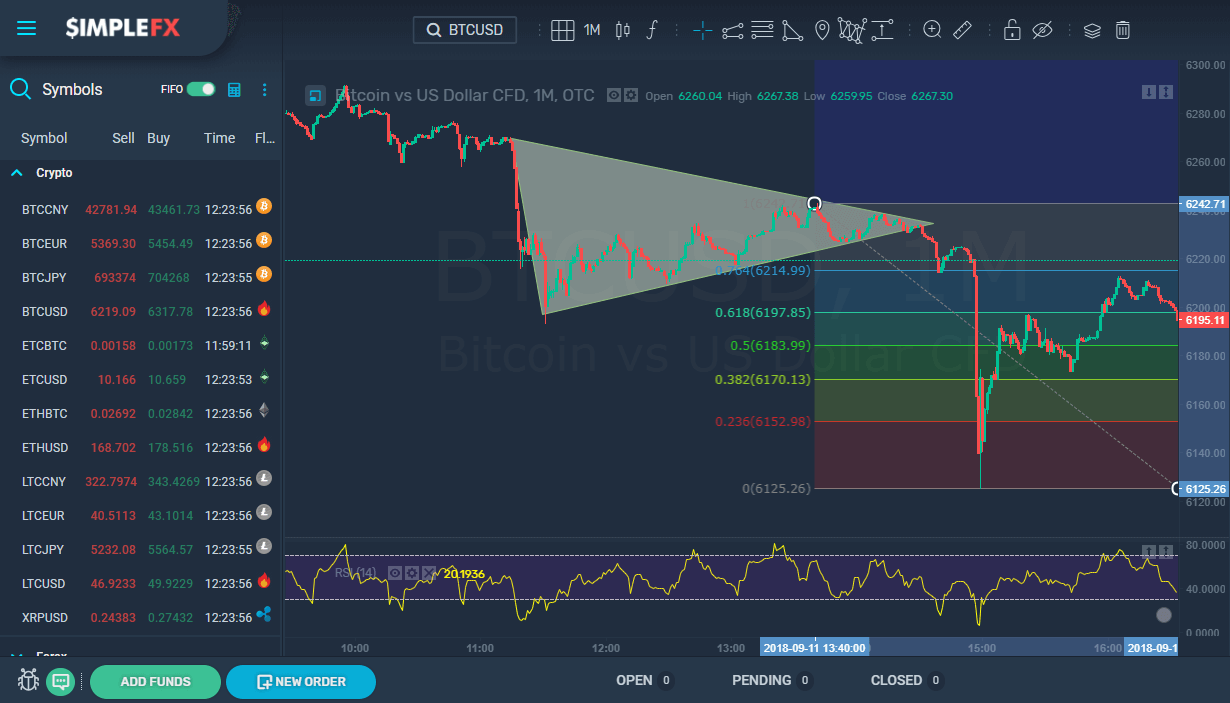Sort by the Buy column header

tap(158, 138)
